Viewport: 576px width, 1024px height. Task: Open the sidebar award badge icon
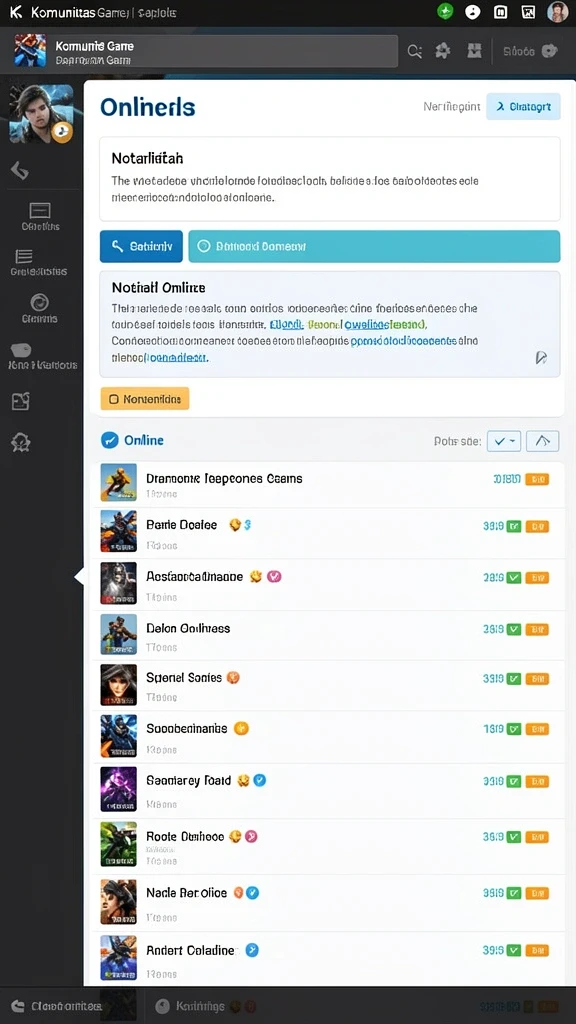[x=20, y=443]
